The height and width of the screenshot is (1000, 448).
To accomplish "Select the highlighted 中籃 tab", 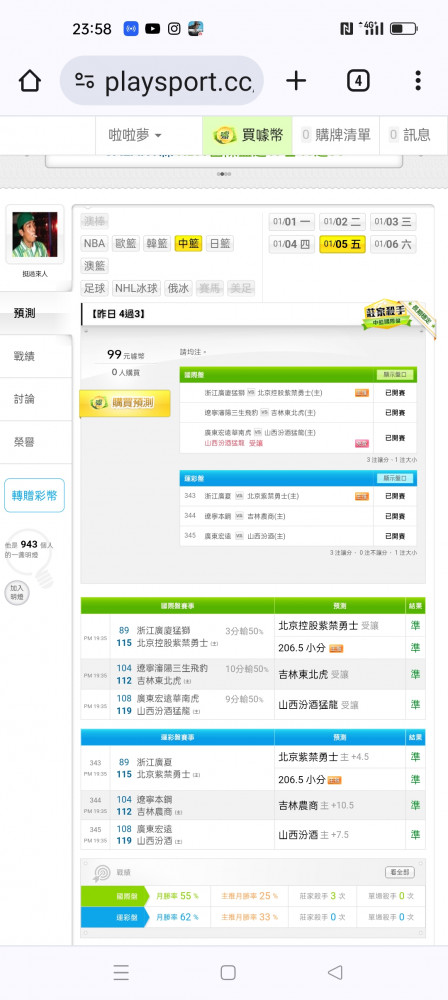I will point(188,244).
